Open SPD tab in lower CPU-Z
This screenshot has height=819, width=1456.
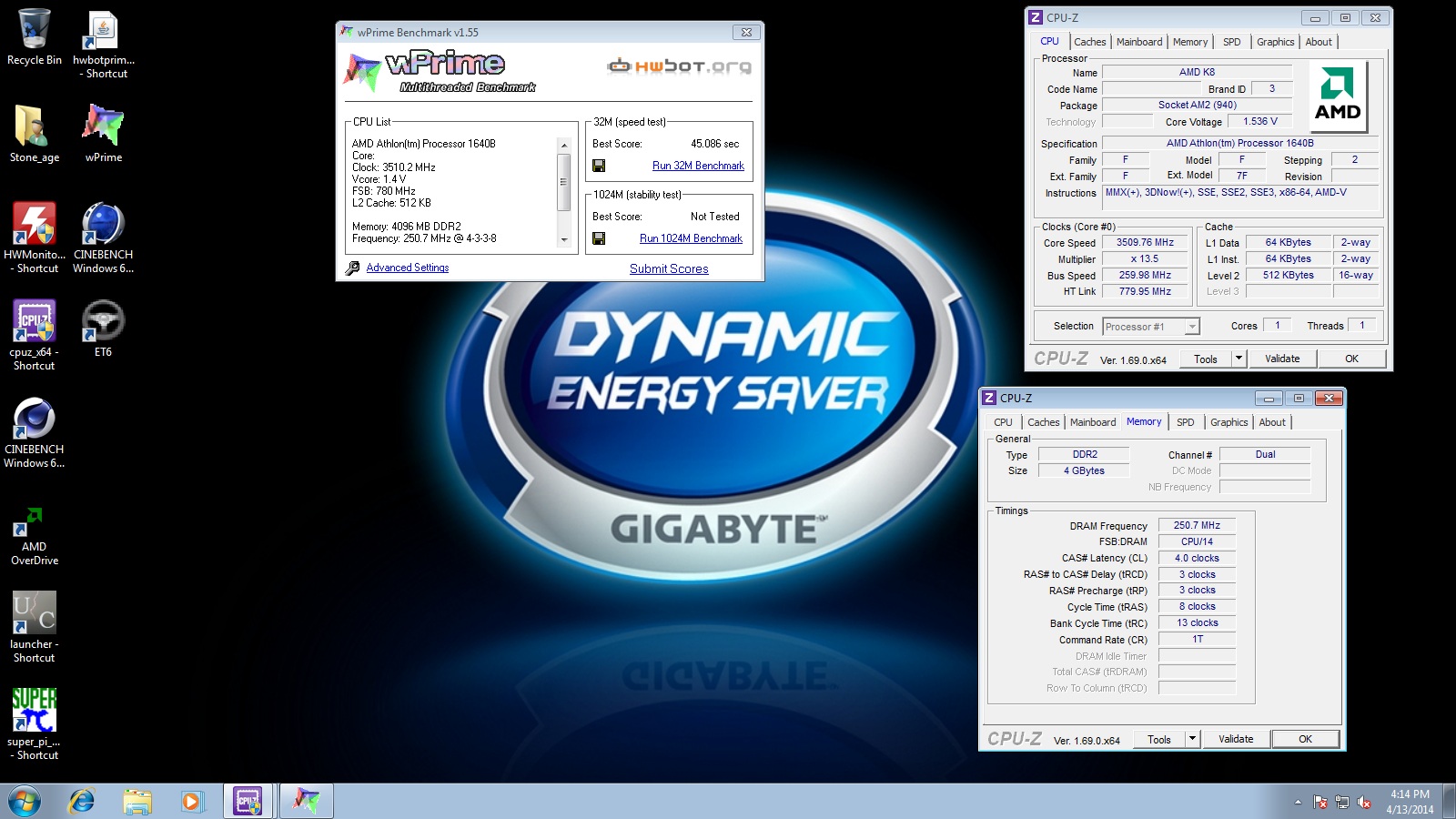[1186, 422]
